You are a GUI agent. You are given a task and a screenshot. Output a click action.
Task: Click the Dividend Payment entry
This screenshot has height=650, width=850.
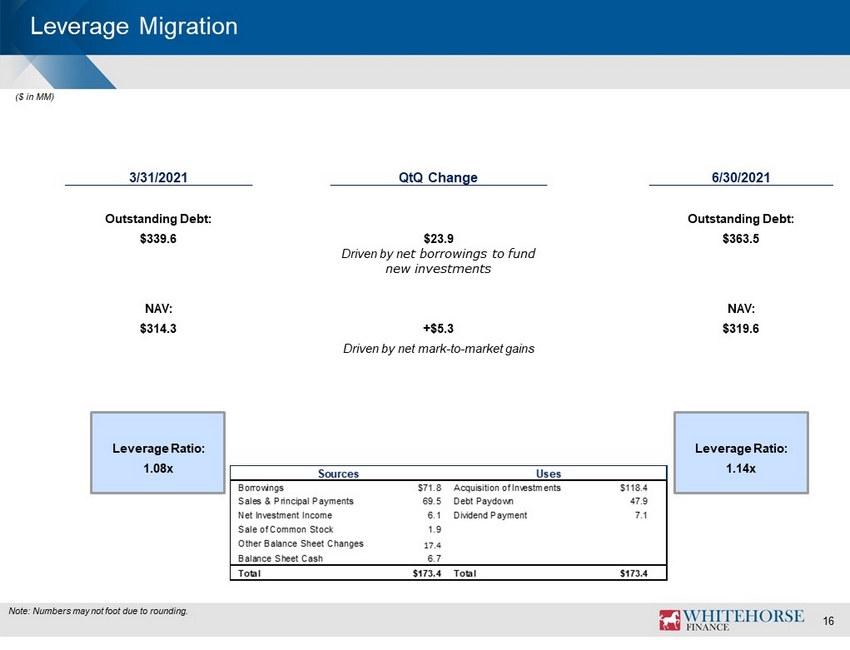pyautogui.click(x=490, y=515)
